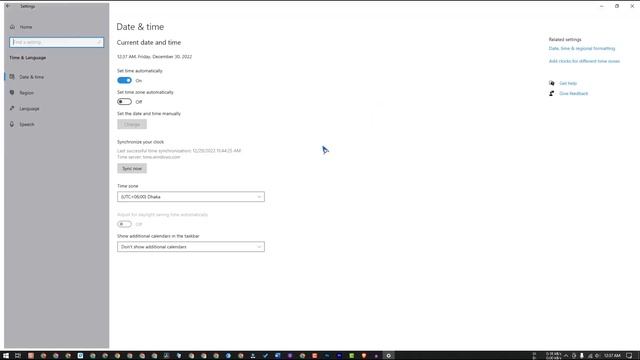Open Date, time & regional formatting link
640x360 pixels.
click(x=582, y=49)
